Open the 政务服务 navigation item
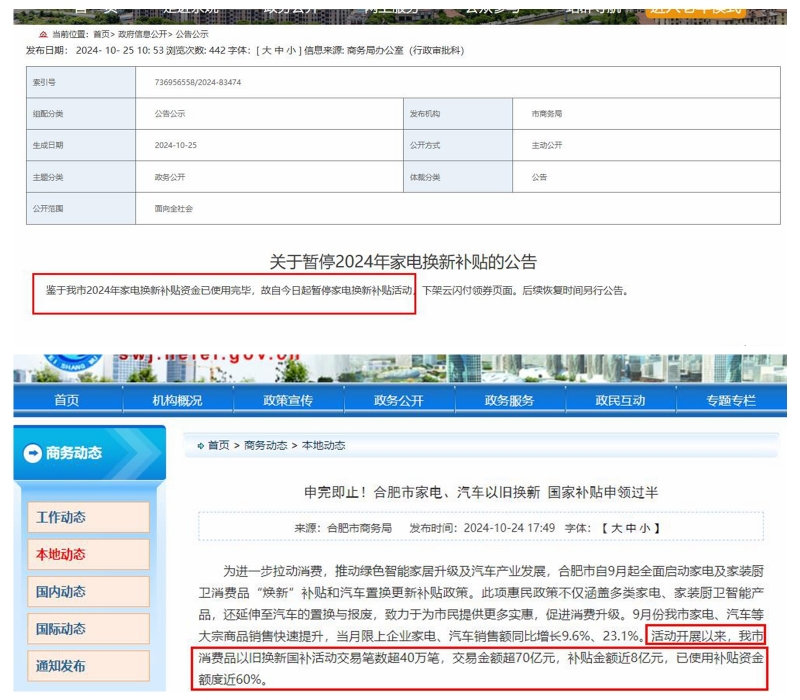800x700 pixels. point(508,399)
